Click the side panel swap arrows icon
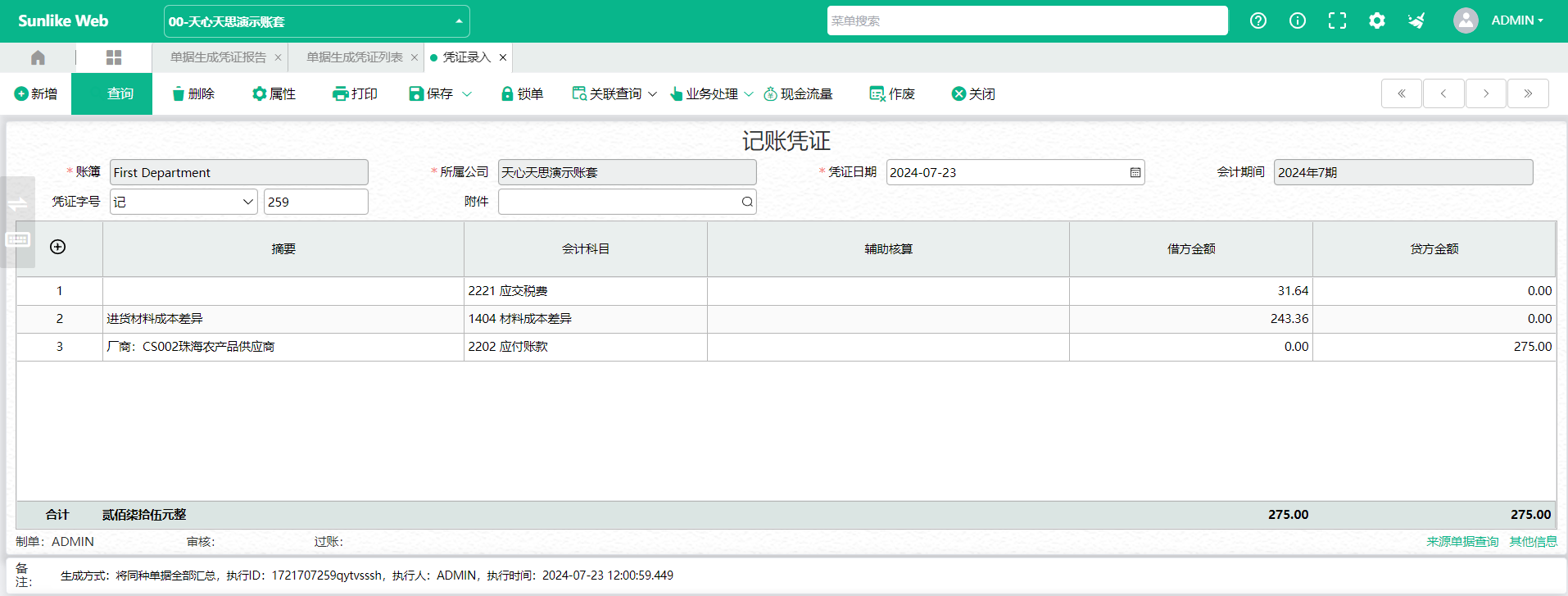Image resolution: width=1568 pixels, height=596 pixels. pos(17,204)
